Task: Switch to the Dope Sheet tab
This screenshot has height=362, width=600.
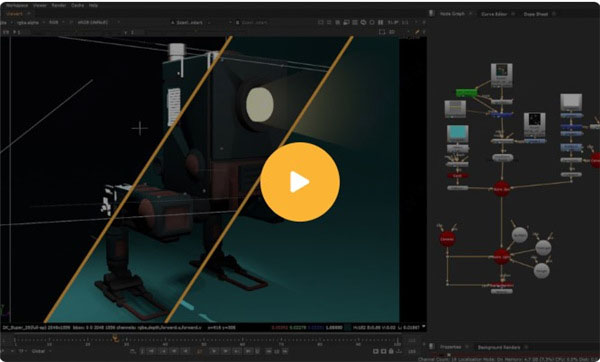Action: click(536, 14)
